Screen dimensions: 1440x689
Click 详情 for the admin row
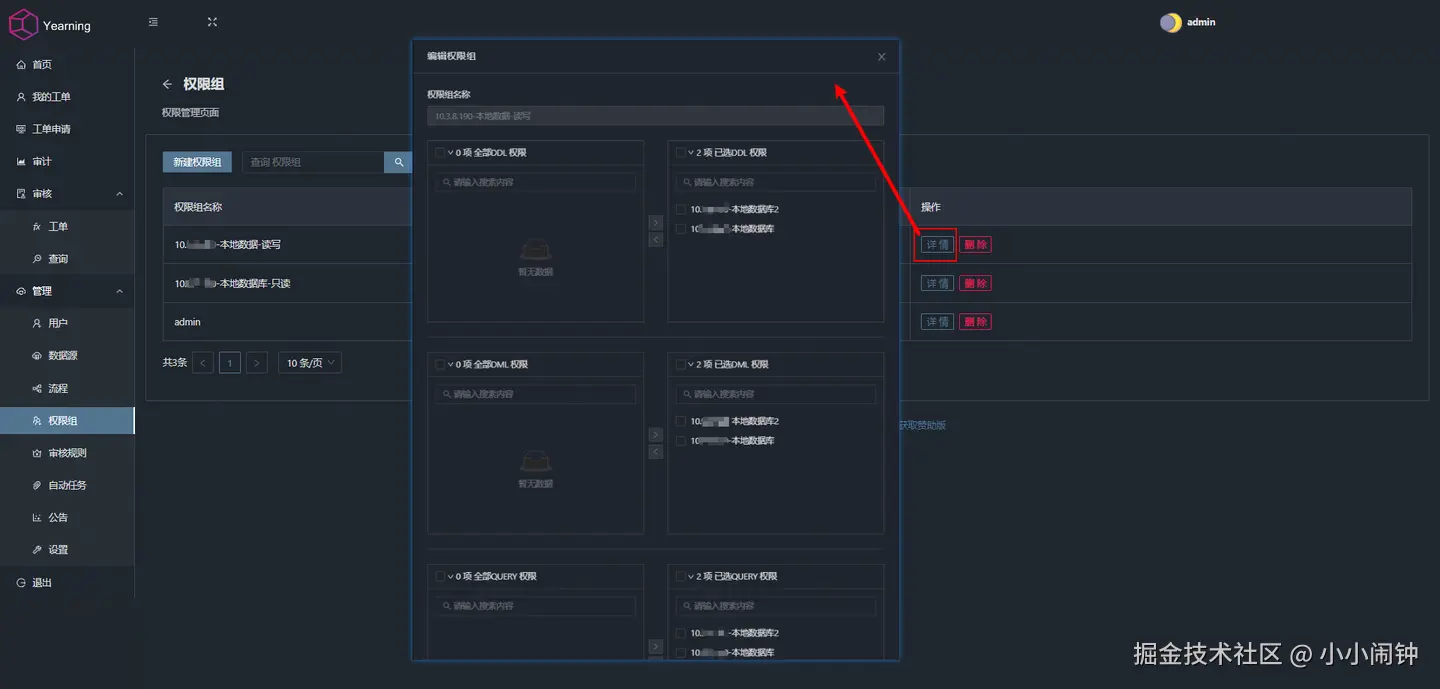tap(937, 322)
